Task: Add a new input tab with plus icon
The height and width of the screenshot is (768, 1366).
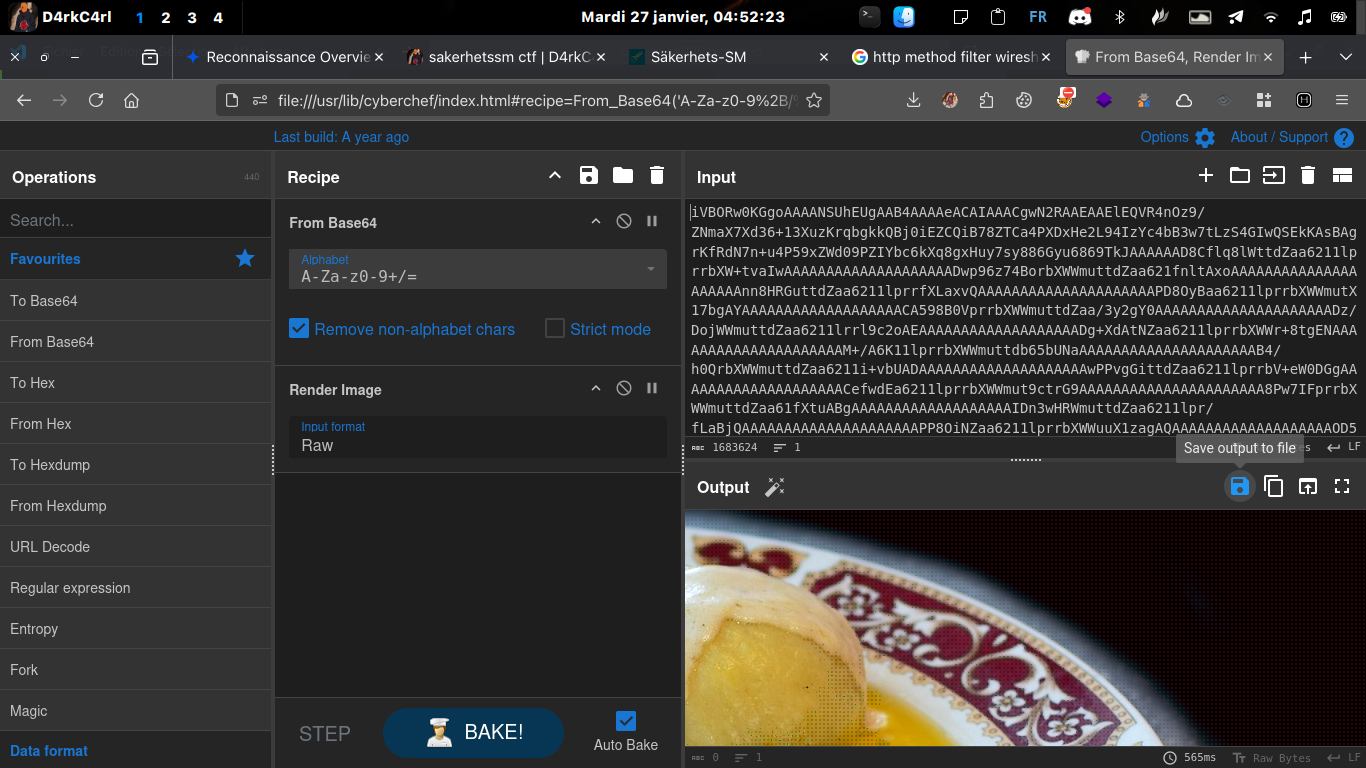Action: pyautogui.click(x=1206, y=174)
